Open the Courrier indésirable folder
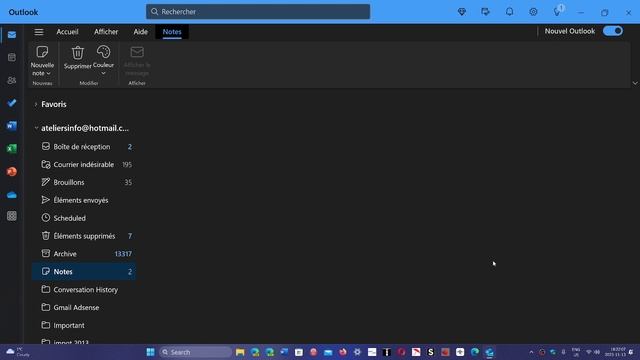Viewport: 640px width, 360px height. click(x=84, y=164)
